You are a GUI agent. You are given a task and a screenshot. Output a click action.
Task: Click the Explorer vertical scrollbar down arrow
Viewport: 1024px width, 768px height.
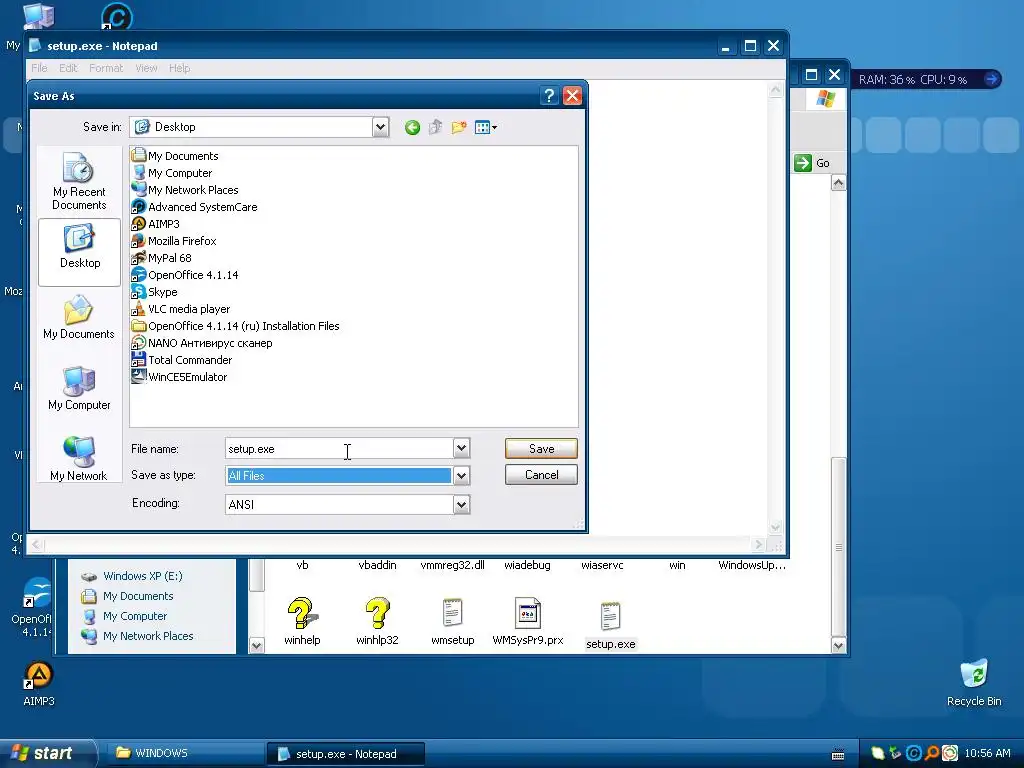click(839, 646)
